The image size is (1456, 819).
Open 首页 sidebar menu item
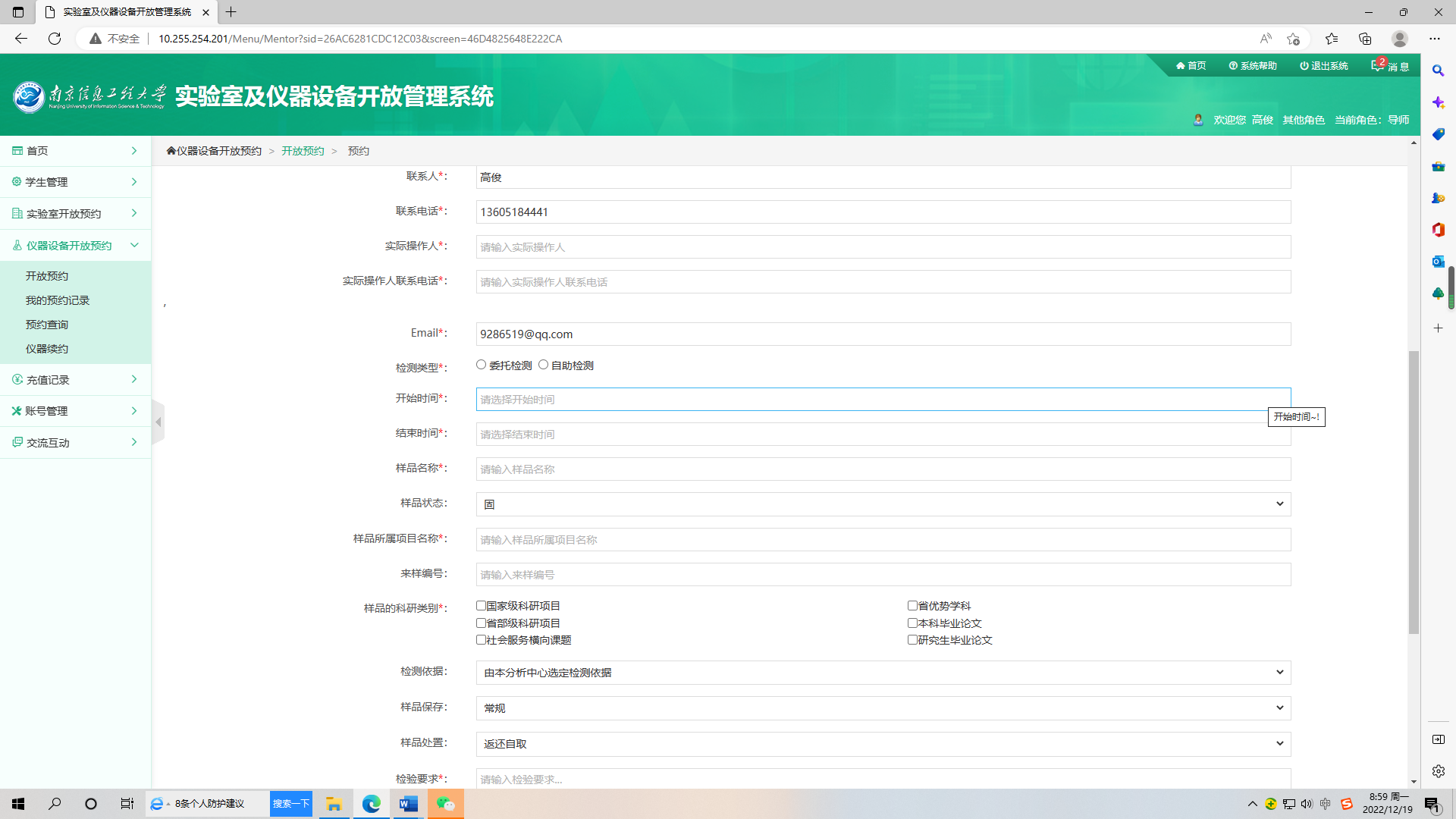[x=75, y=151]
